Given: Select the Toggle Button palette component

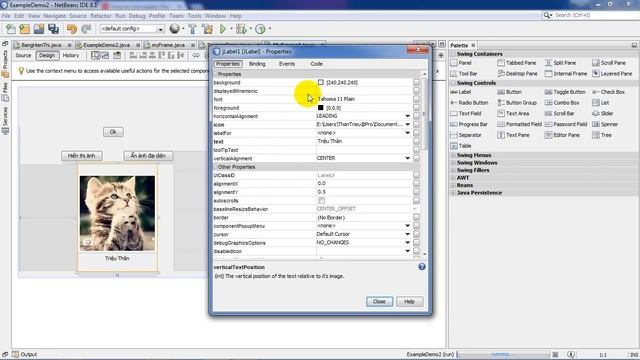Looking at the screenshot, I should click(565, 92).
